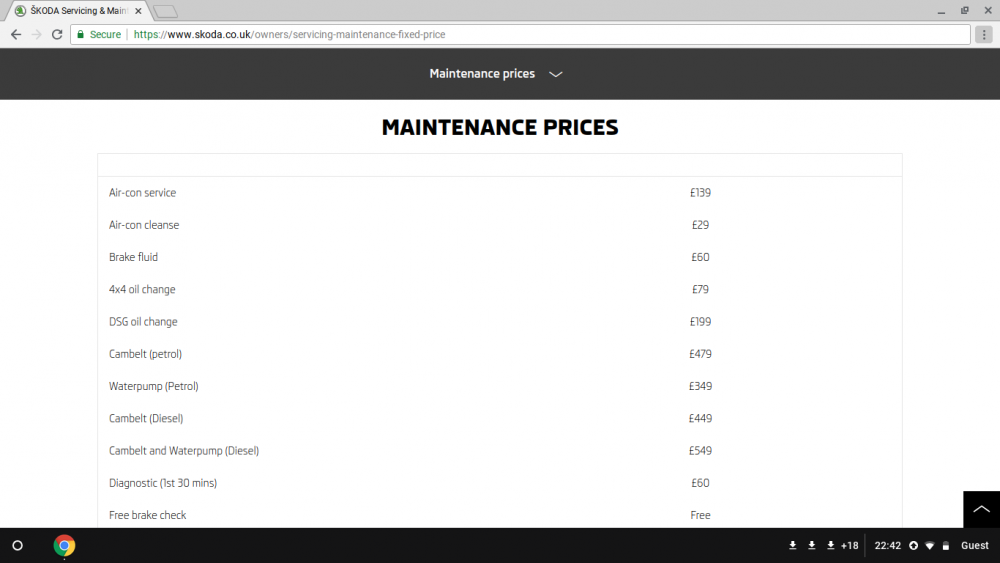Click the Cambelt and Waterpump (Diesel) label
1000x563 pixels.
(x=184, y=451)
